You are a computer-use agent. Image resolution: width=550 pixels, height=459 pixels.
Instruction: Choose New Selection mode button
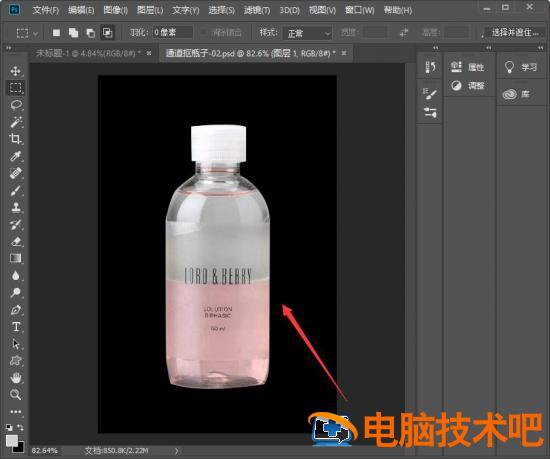(x=56, y=33)
